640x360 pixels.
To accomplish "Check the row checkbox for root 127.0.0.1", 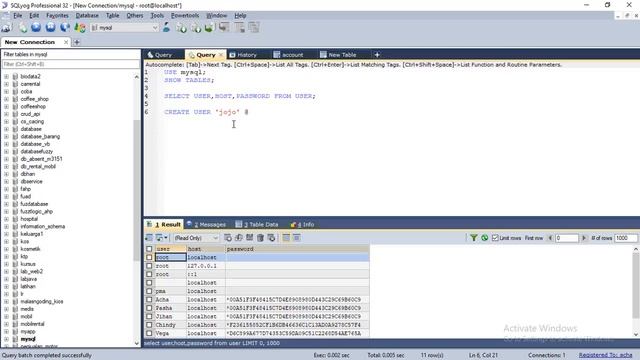I will pos(149,266).
